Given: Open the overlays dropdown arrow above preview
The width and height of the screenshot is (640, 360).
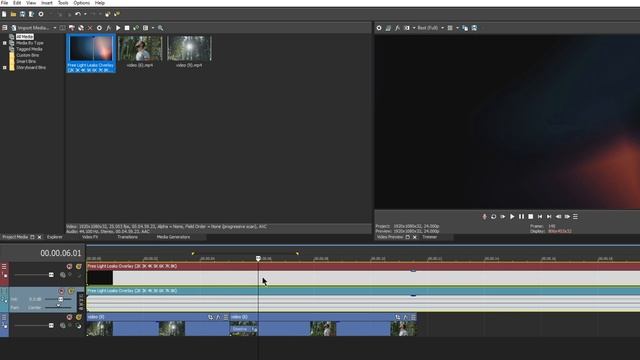Looking at the screenshot, I should [x=457, y=28].
